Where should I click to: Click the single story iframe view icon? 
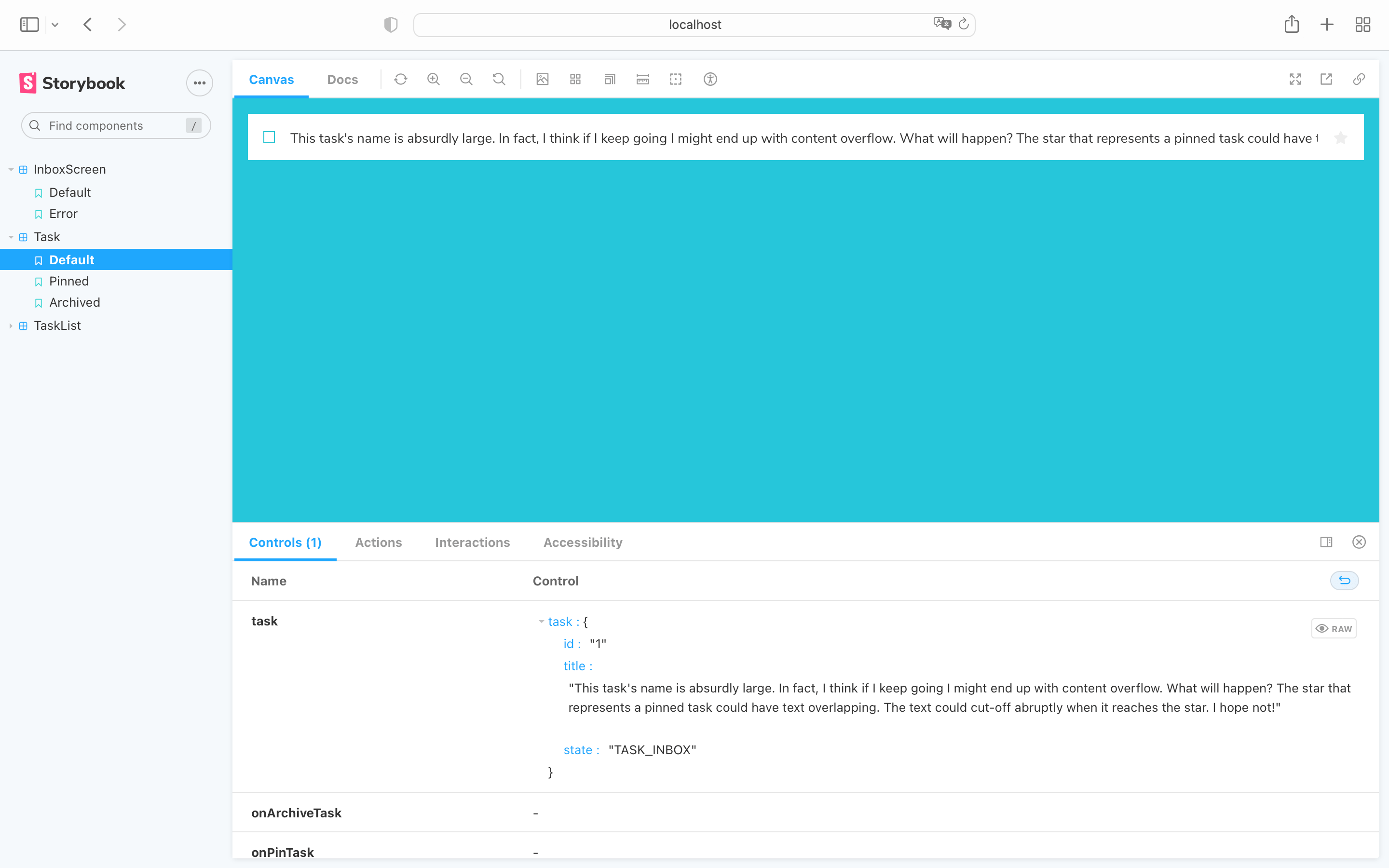(x=1326, y=79)
